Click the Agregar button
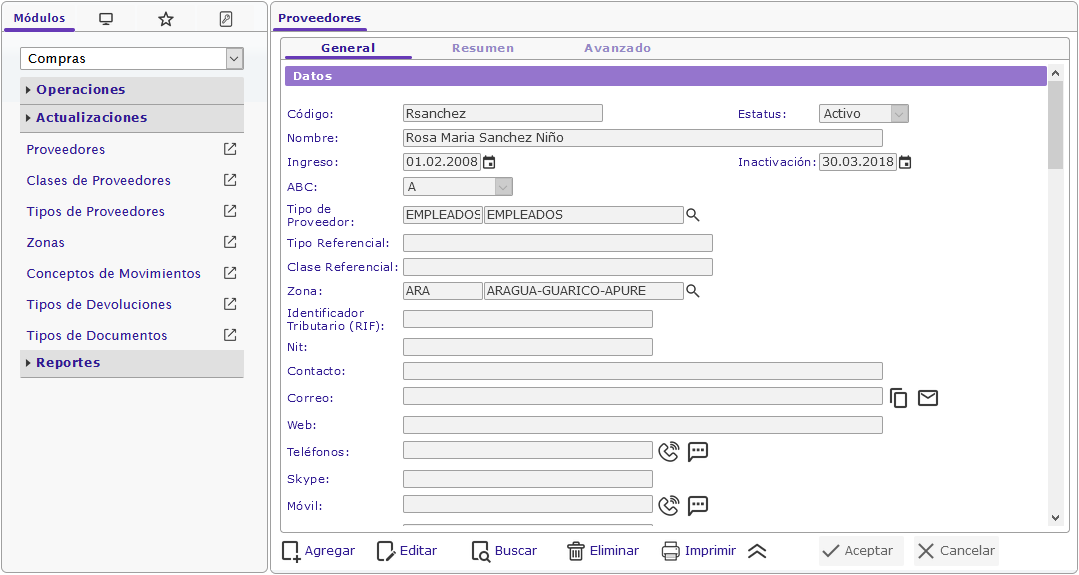 319,551
